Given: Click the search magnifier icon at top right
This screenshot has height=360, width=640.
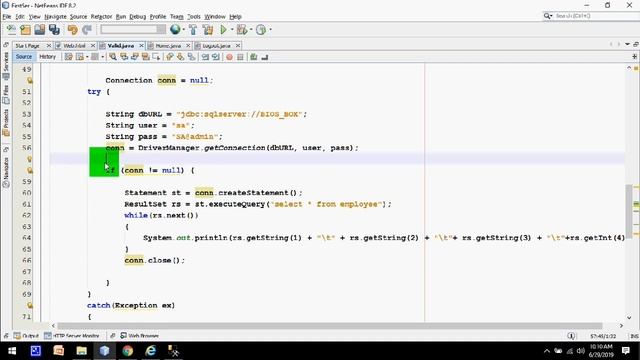Looking at the screenshot, I should pos(547,16).
